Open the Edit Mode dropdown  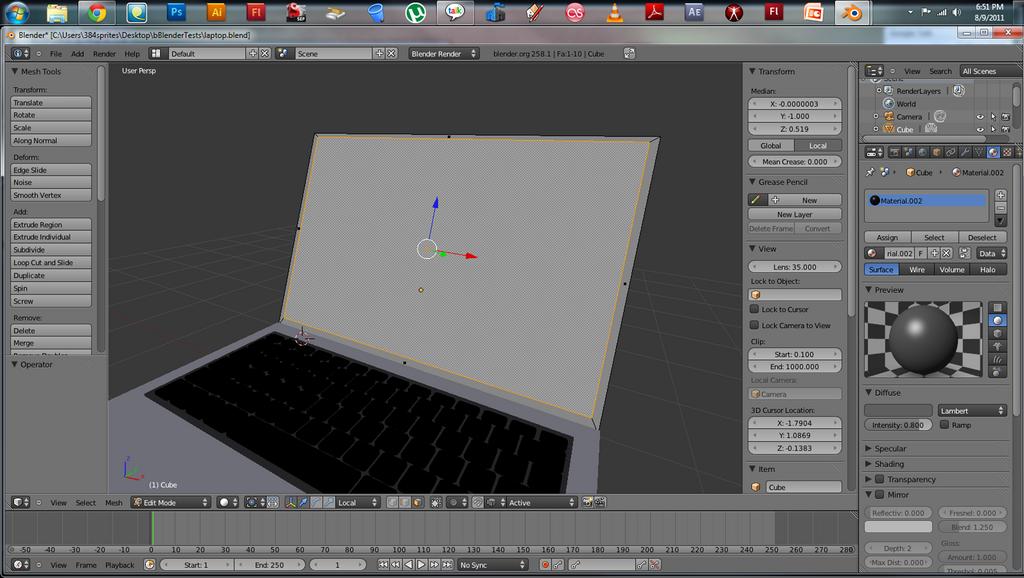170,502
